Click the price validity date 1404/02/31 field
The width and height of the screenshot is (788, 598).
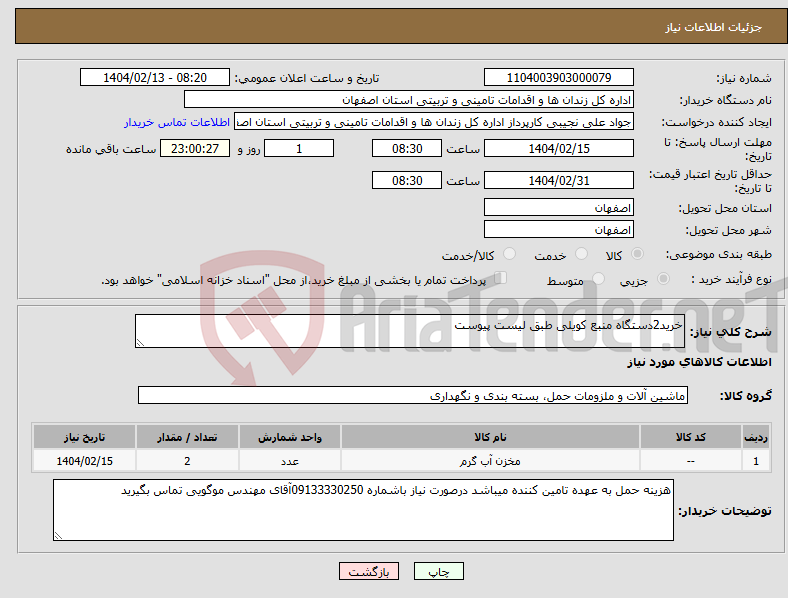coord(558,180)
